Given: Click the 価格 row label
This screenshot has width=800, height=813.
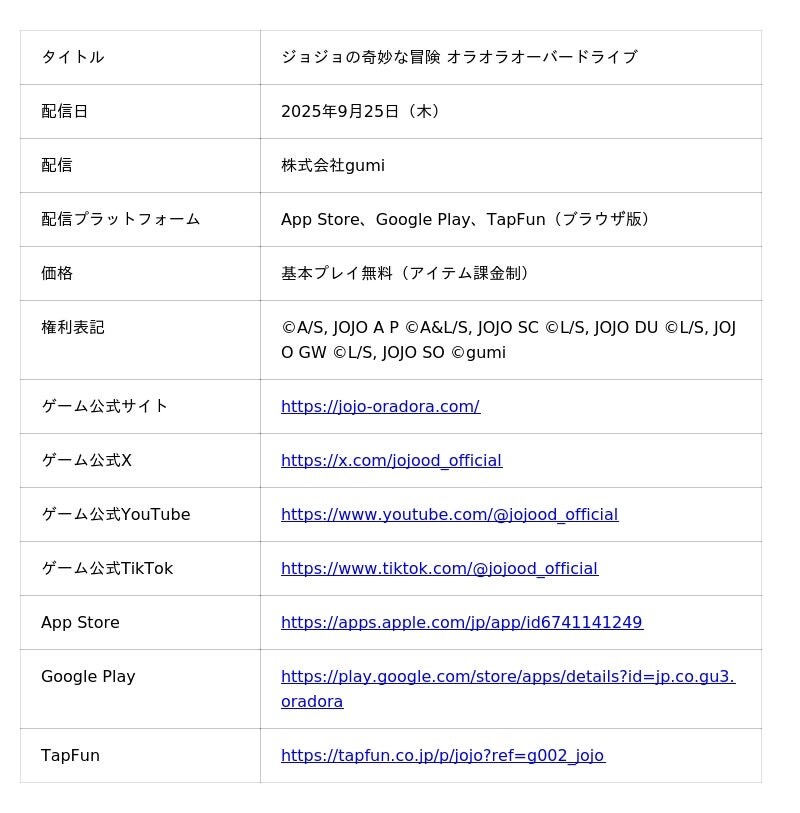Looking at the screenshot, I should [x=57, y=273].
